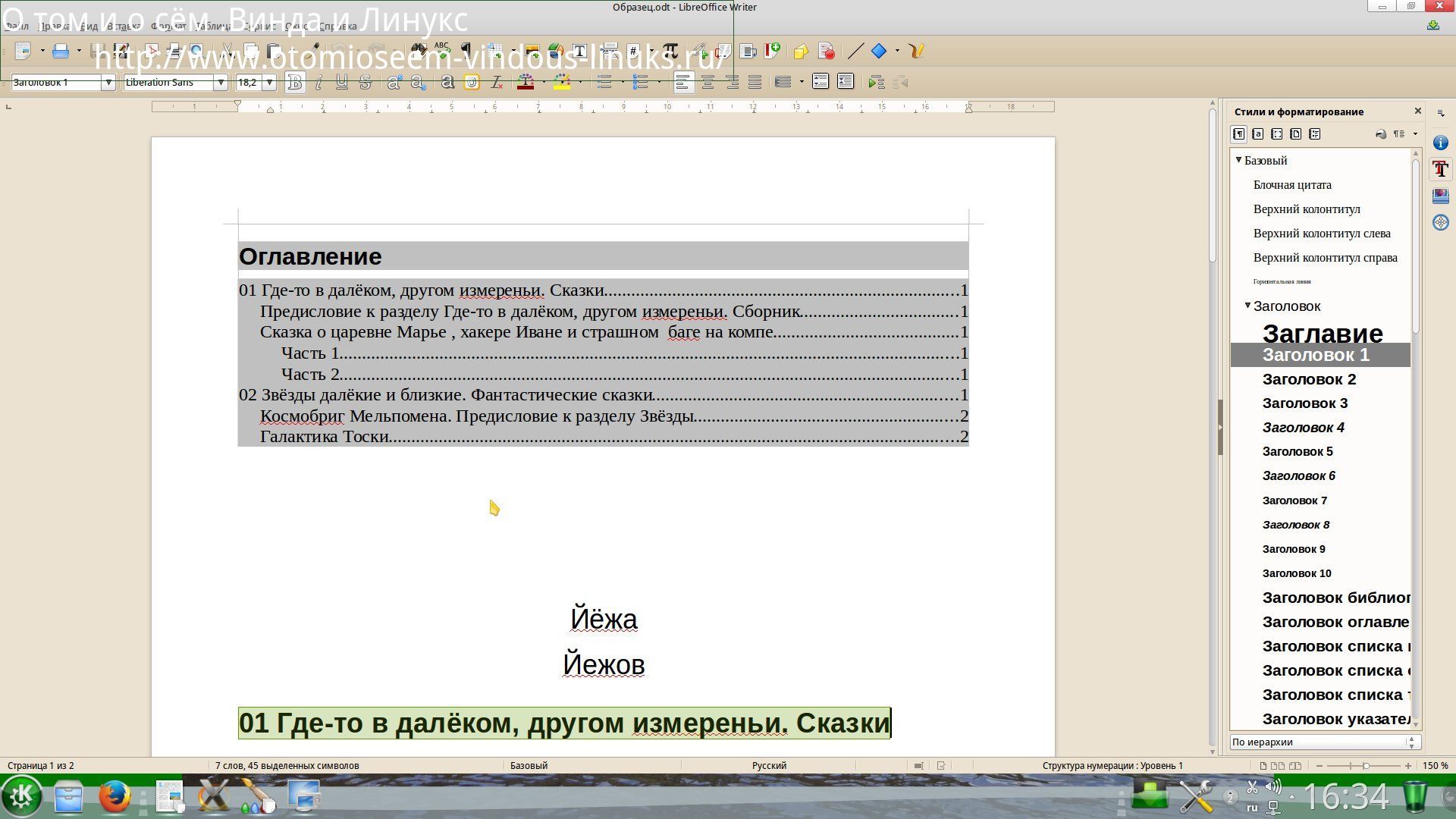
Task: Insert table toolbar icon
Action: [x=496, y=51]
